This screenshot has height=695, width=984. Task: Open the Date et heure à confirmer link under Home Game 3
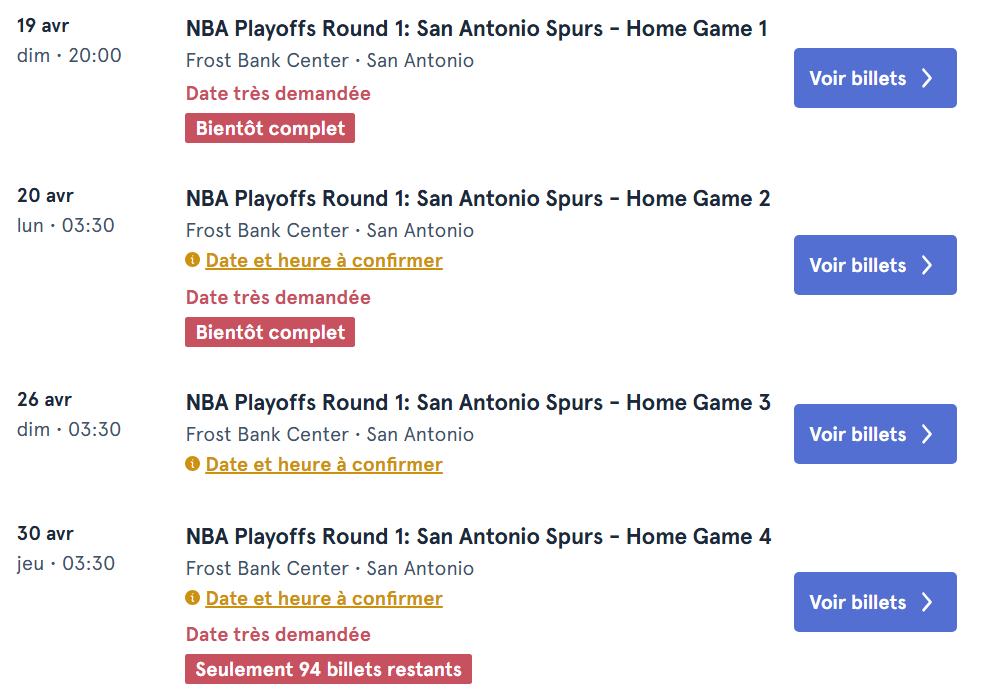pos(323,464)
